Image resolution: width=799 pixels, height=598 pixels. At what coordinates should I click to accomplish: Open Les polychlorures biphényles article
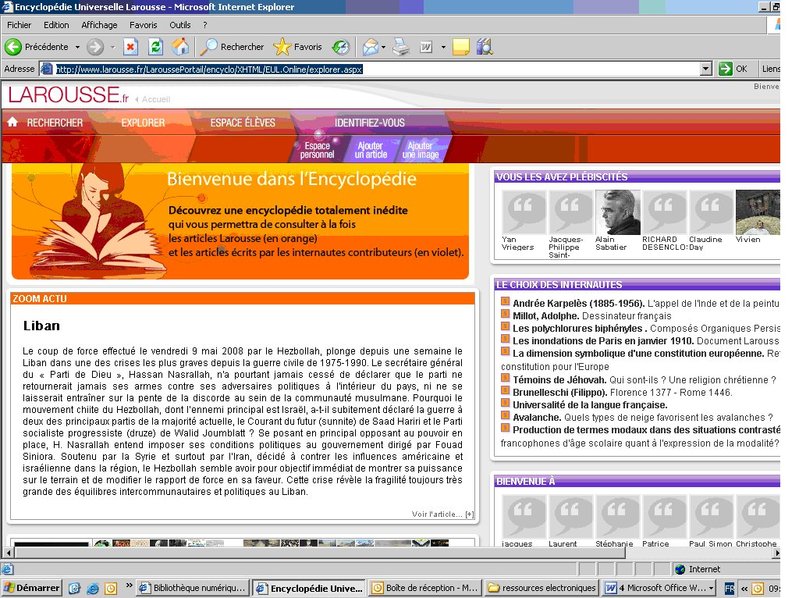coord(579,329)
